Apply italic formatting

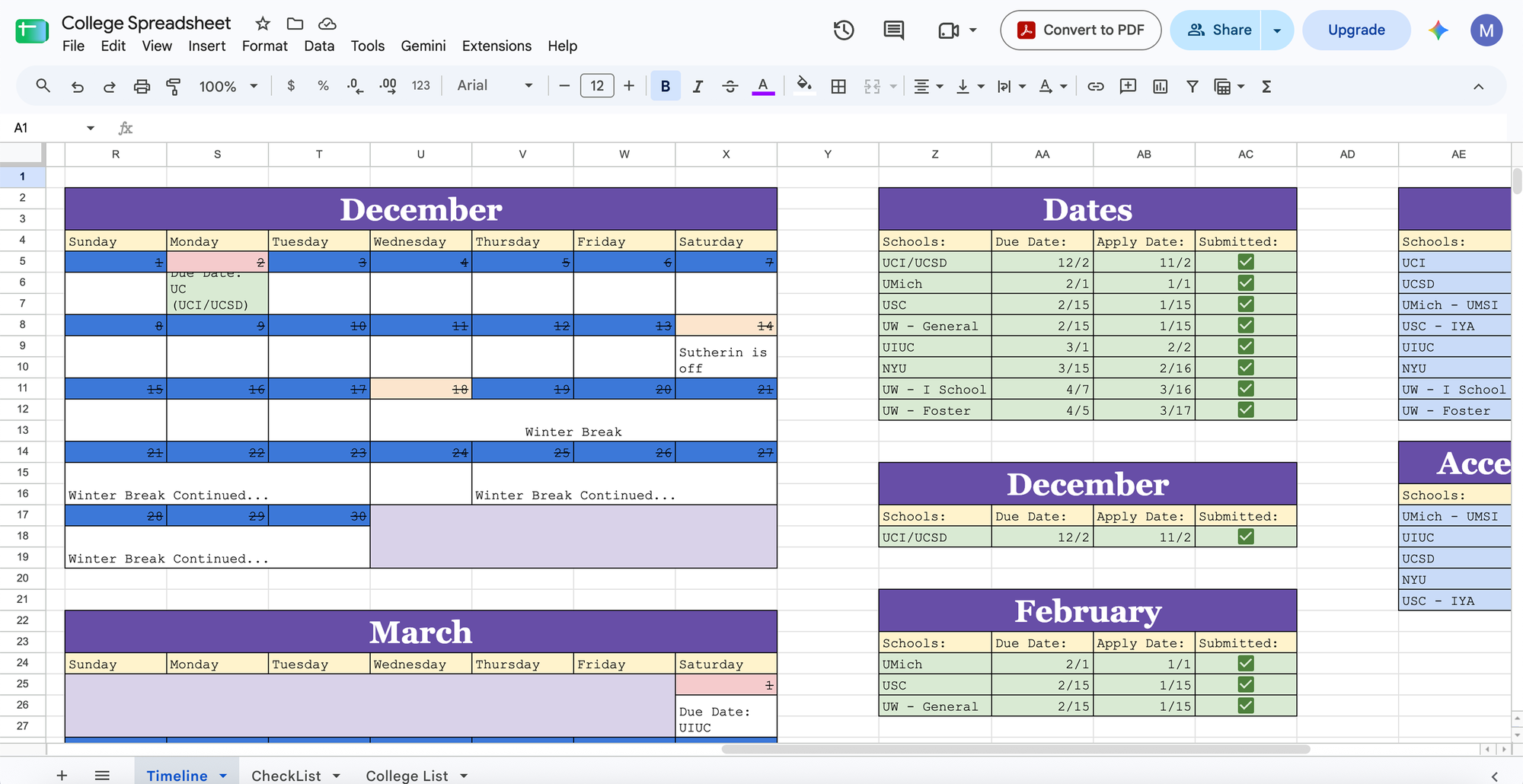[x=698, y=87]
